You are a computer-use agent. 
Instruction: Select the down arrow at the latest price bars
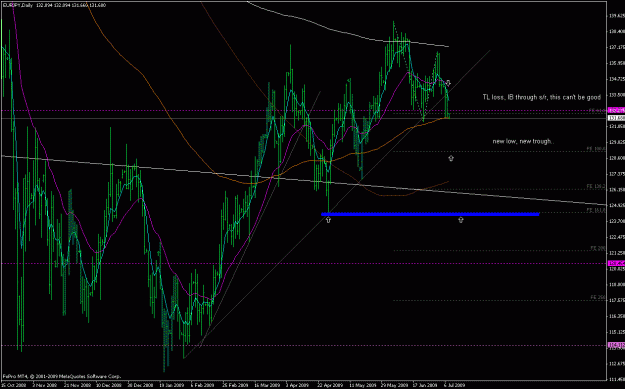pyautogui.click(x=448, y=83)
